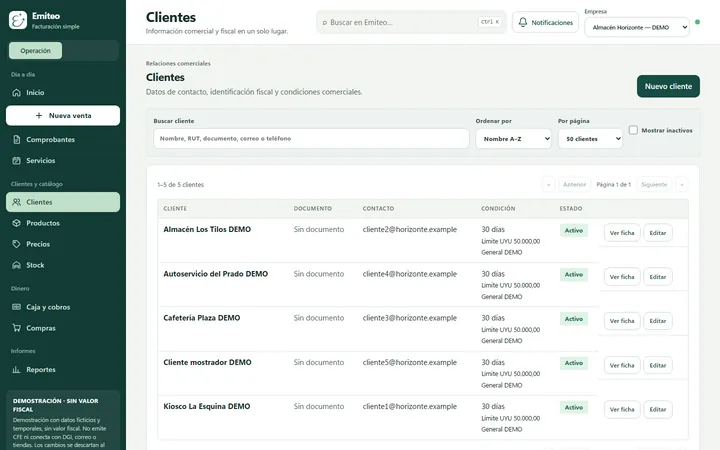Click Ver ficha for Cliente mostrador DEMO
The image size is (720, 450).
pos(622,366)
